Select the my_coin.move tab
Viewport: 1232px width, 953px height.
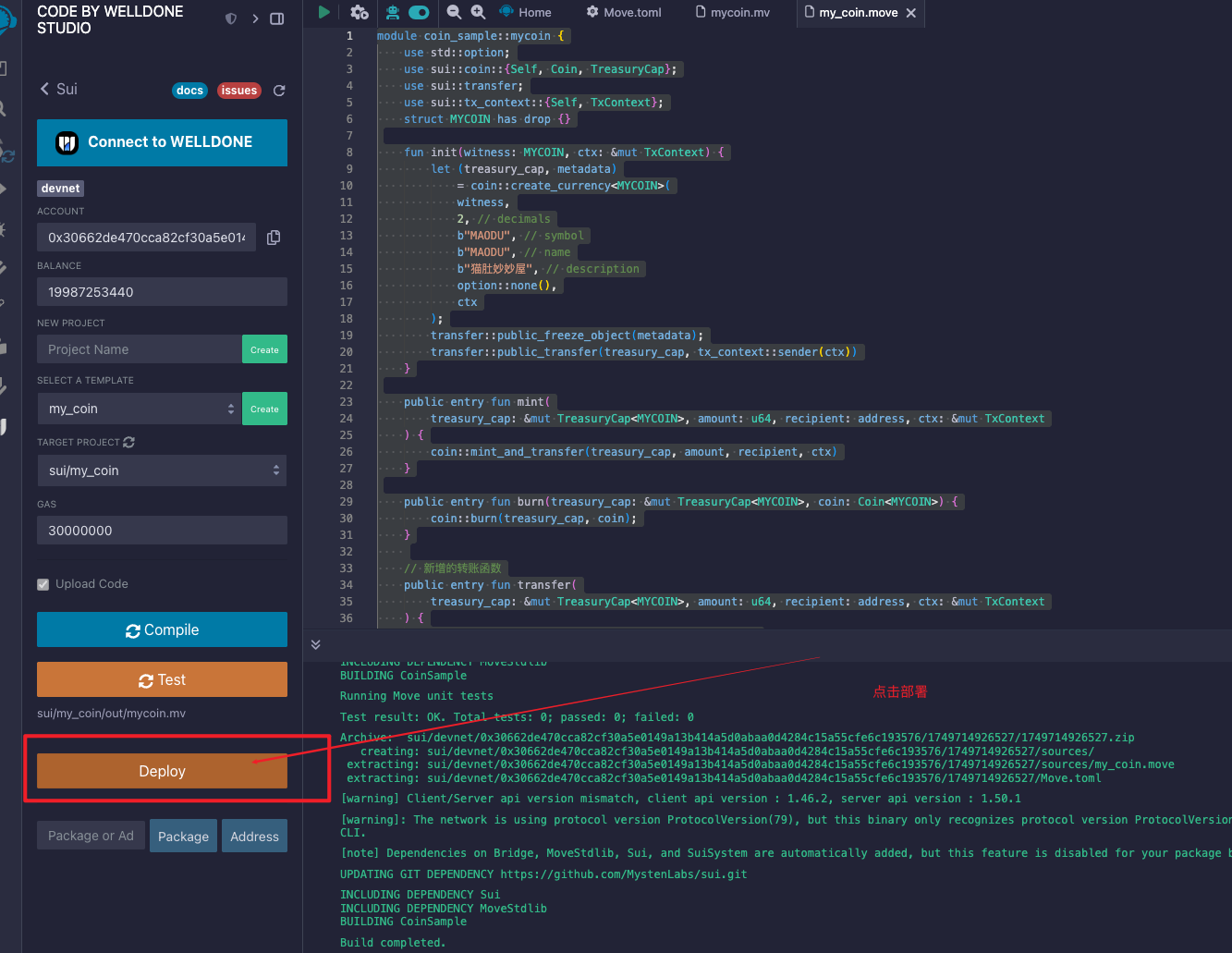[x=850, y=13]
